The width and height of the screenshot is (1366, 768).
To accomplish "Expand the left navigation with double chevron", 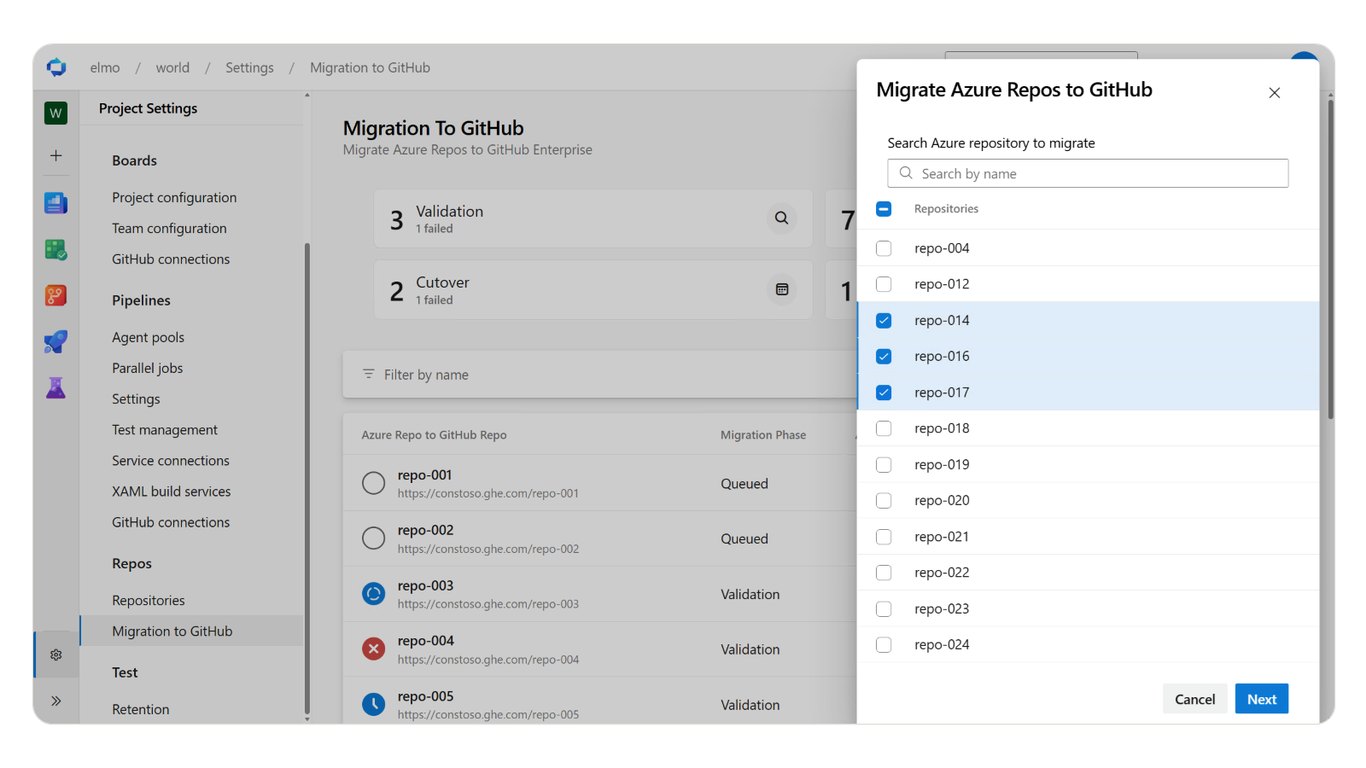I will tap(56, 701).
